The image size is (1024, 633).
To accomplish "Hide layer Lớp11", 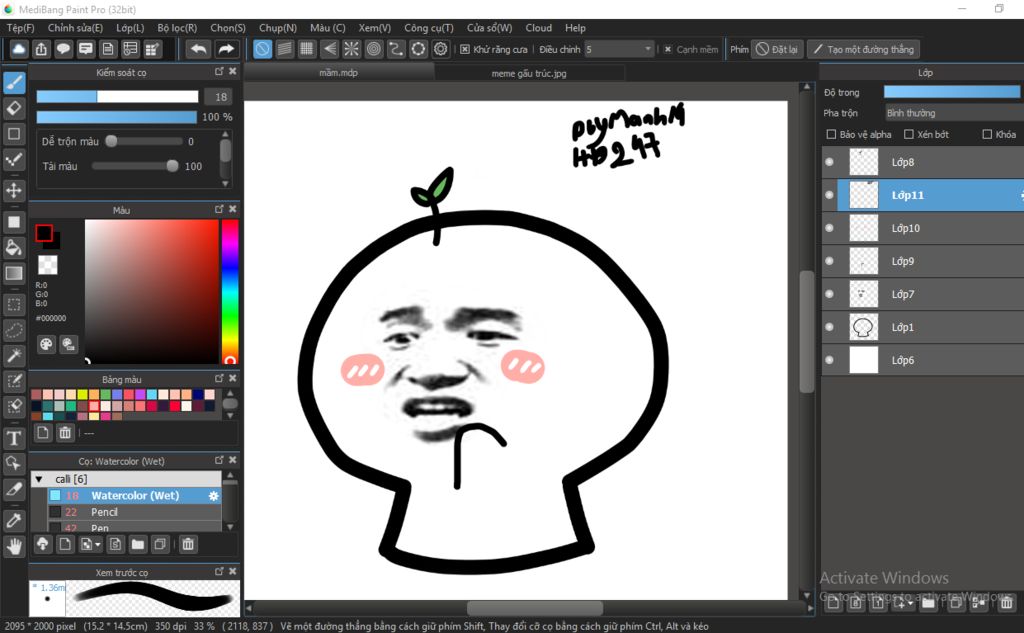I will [829, 195].
